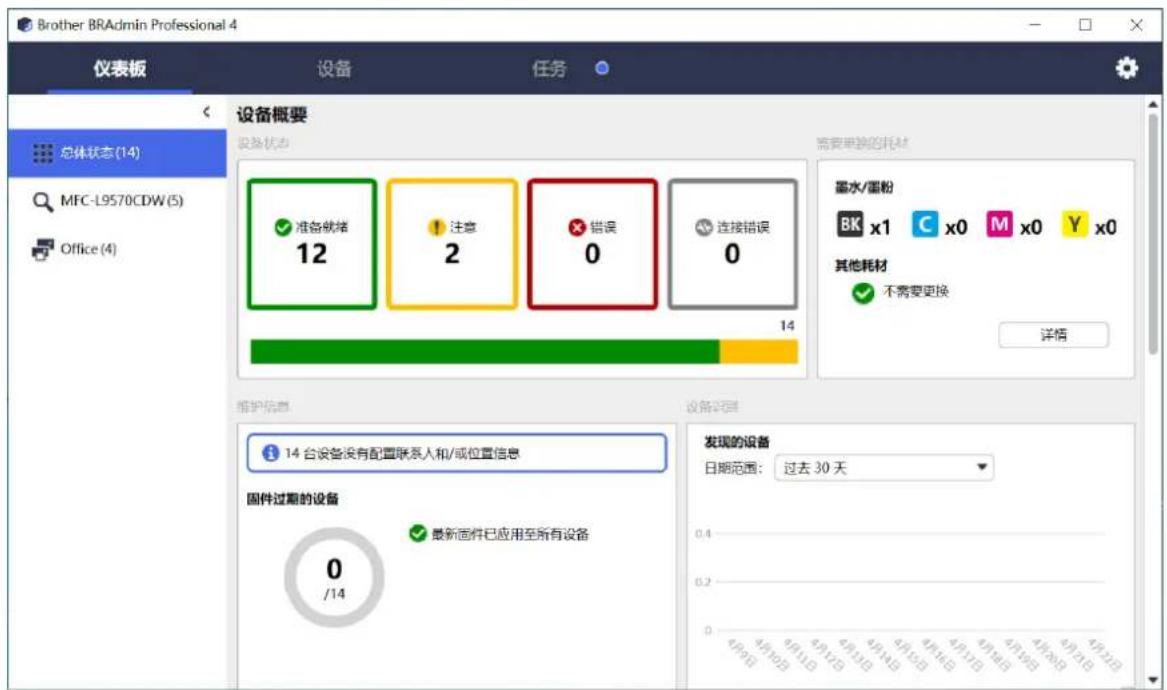Click the x1 count beside BK
Viewport: 1167px width, 690px height.
click(880, 227)
